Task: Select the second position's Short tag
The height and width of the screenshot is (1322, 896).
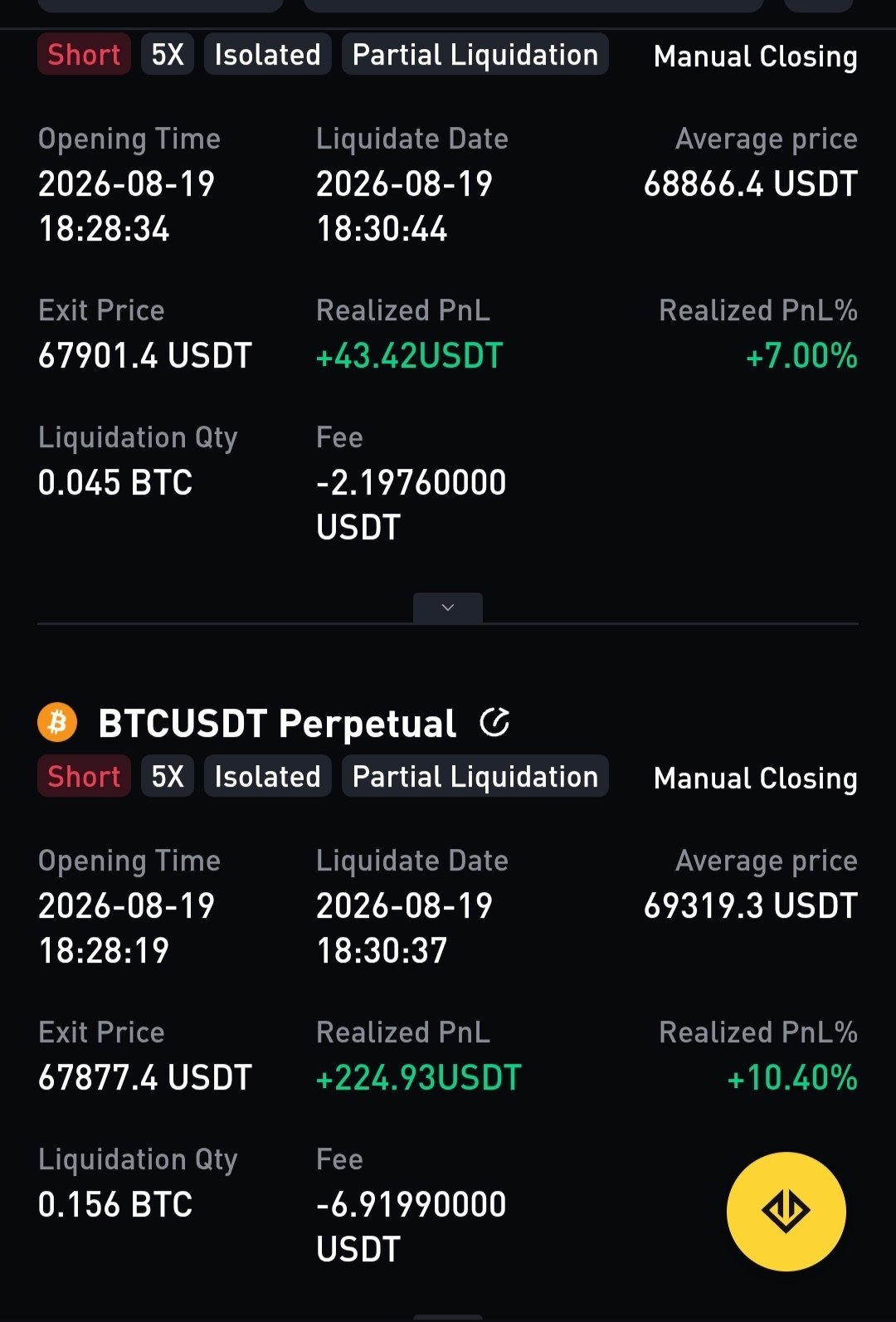Action: [84, 777]
